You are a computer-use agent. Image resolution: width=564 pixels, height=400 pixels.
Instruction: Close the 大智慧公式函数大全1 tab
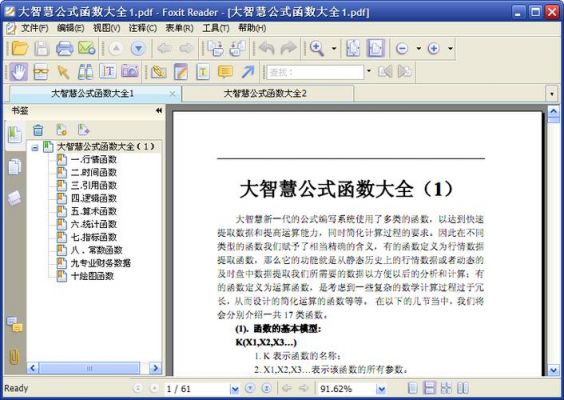[172, 94]
